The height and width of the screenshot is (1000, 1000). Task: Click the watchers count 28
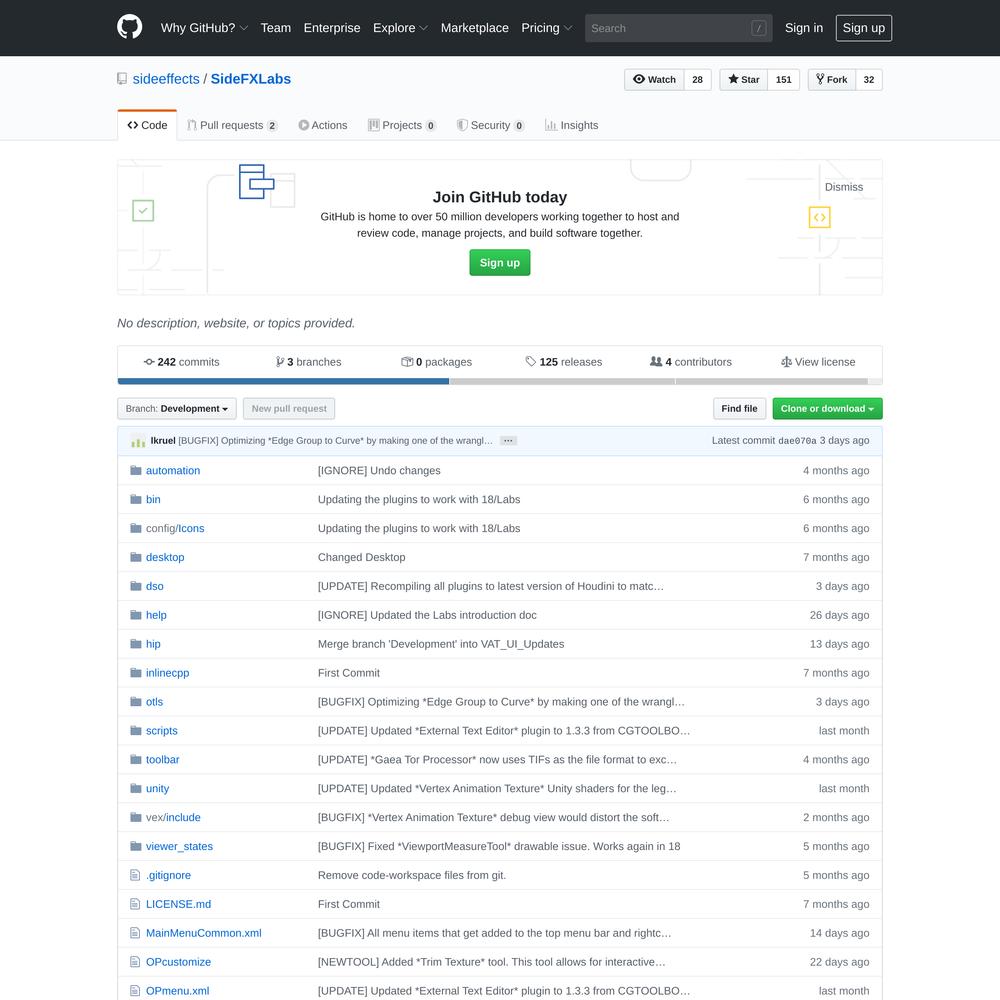[698, 80]
